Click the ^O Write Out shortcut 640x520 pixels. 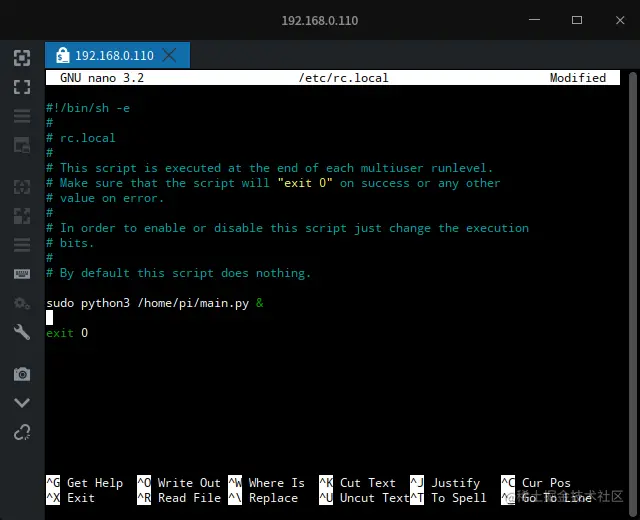pyautogui.click(x=179, y=483)
